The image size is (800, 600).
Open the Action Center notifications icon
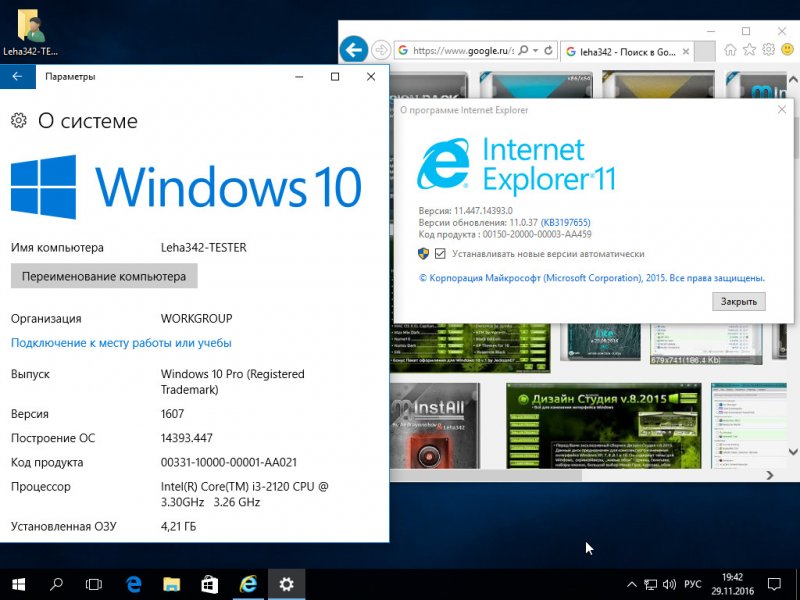774,585
